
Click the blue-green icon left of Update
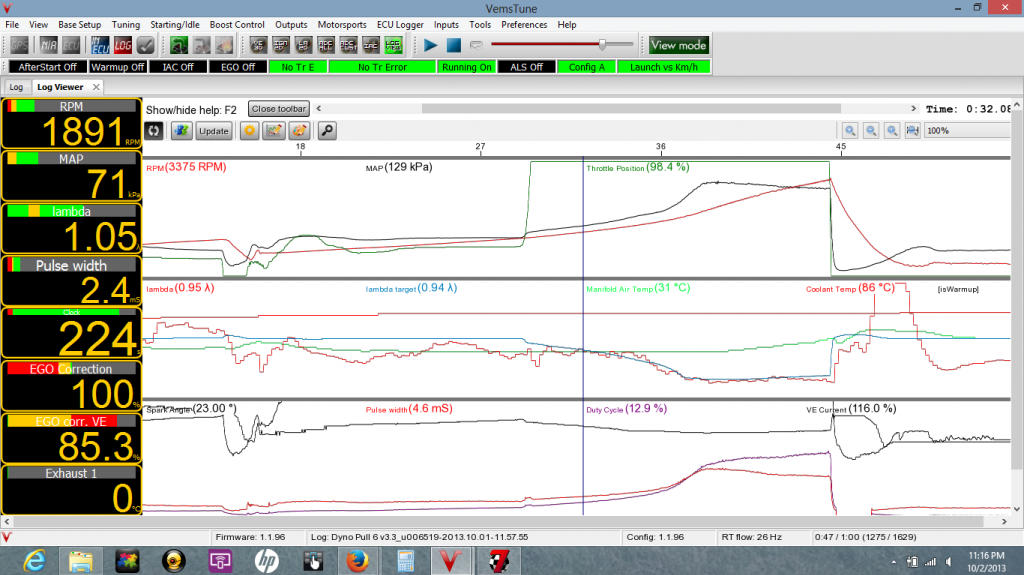[181, 131]
